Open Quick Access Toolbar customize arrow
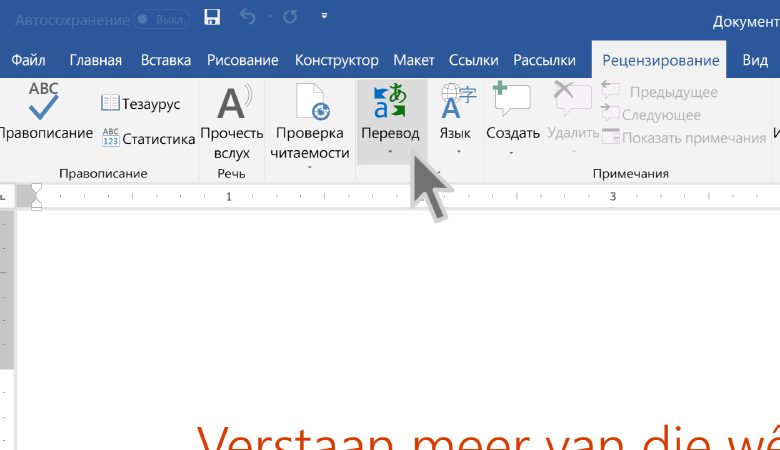The height and width of the screenshot is (450, 780). (323, 17)
